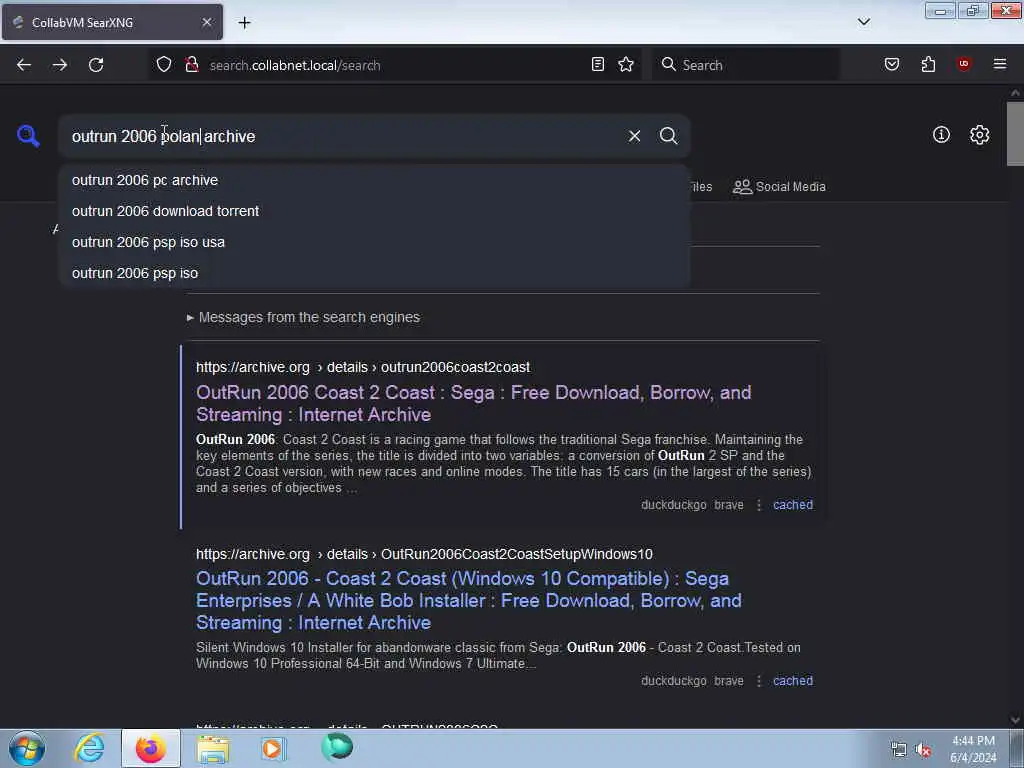This screenshot has width=1024, height=768.
Task: Open the Windows 10 Compatible OutRun result
Action: click(469, 601)
